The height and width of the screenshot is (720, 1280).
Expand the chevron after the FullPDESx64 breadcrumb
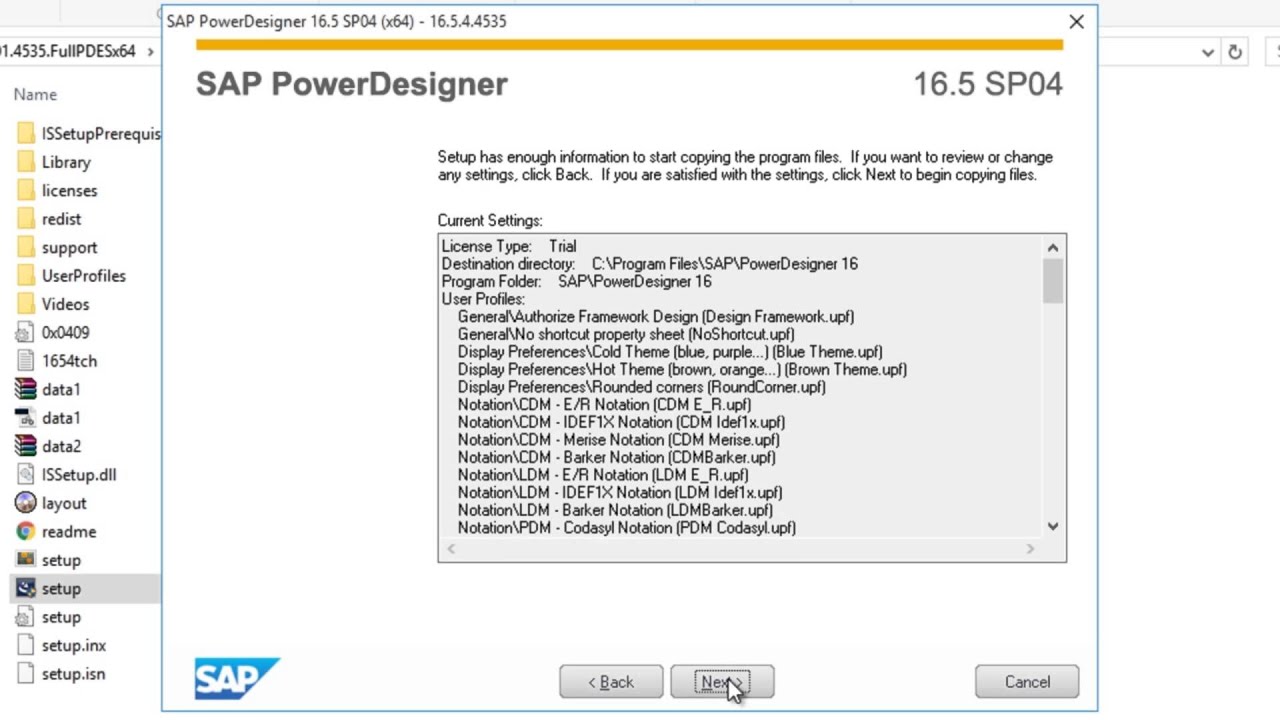tap(151, 51)
